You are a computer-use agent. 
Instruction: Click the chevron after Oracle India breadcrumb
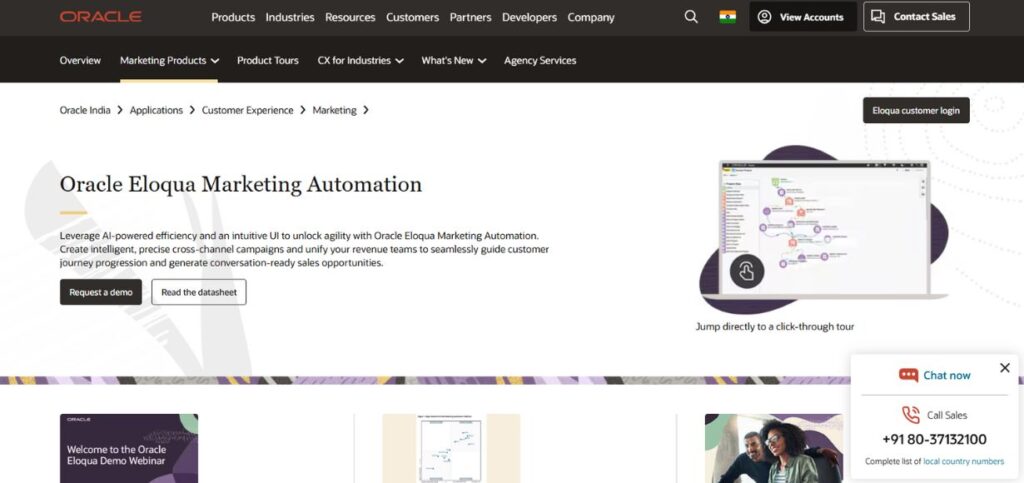click(x=120, y=110)
